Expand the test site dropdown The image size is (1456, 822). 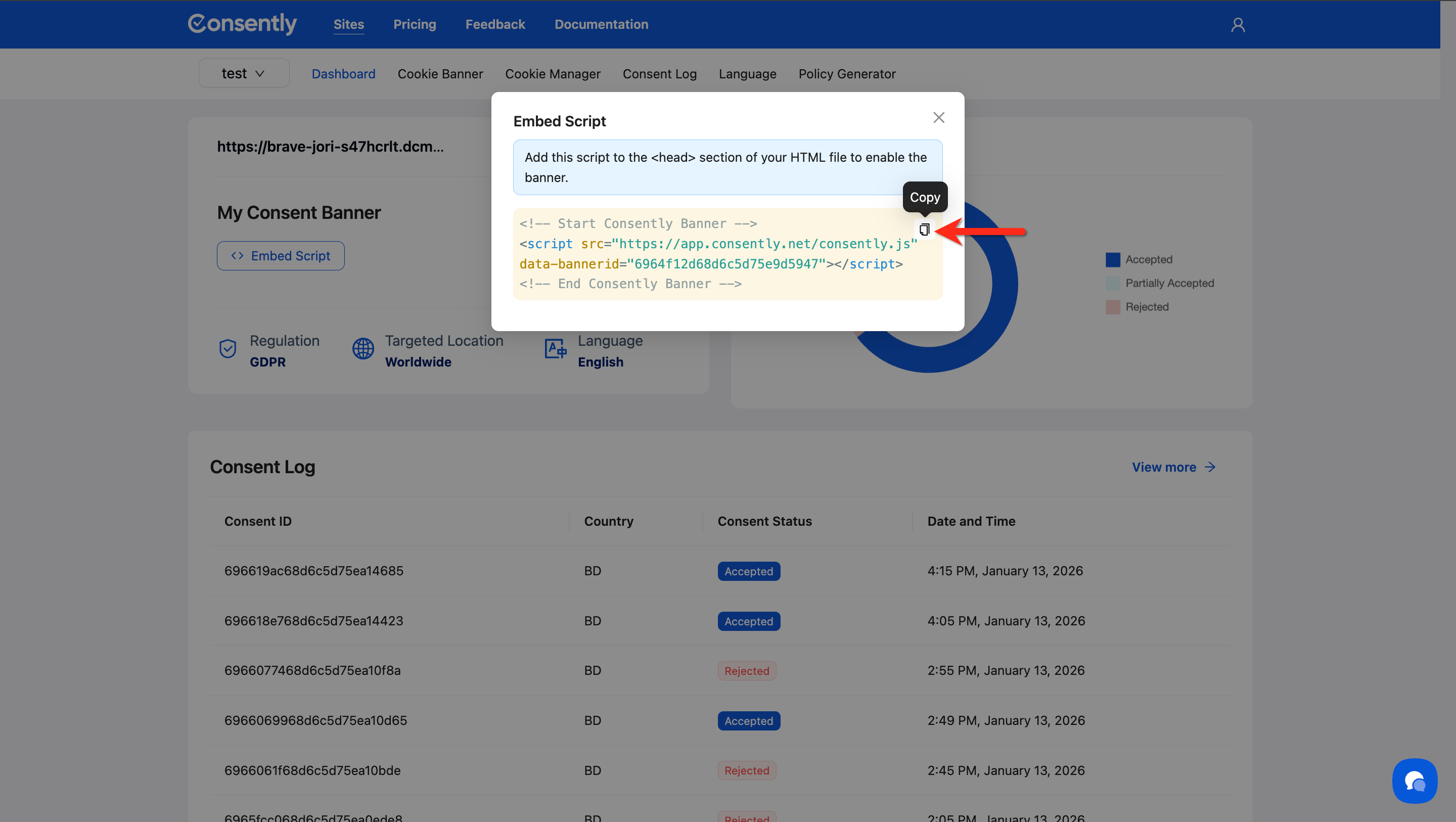point(244,73)
